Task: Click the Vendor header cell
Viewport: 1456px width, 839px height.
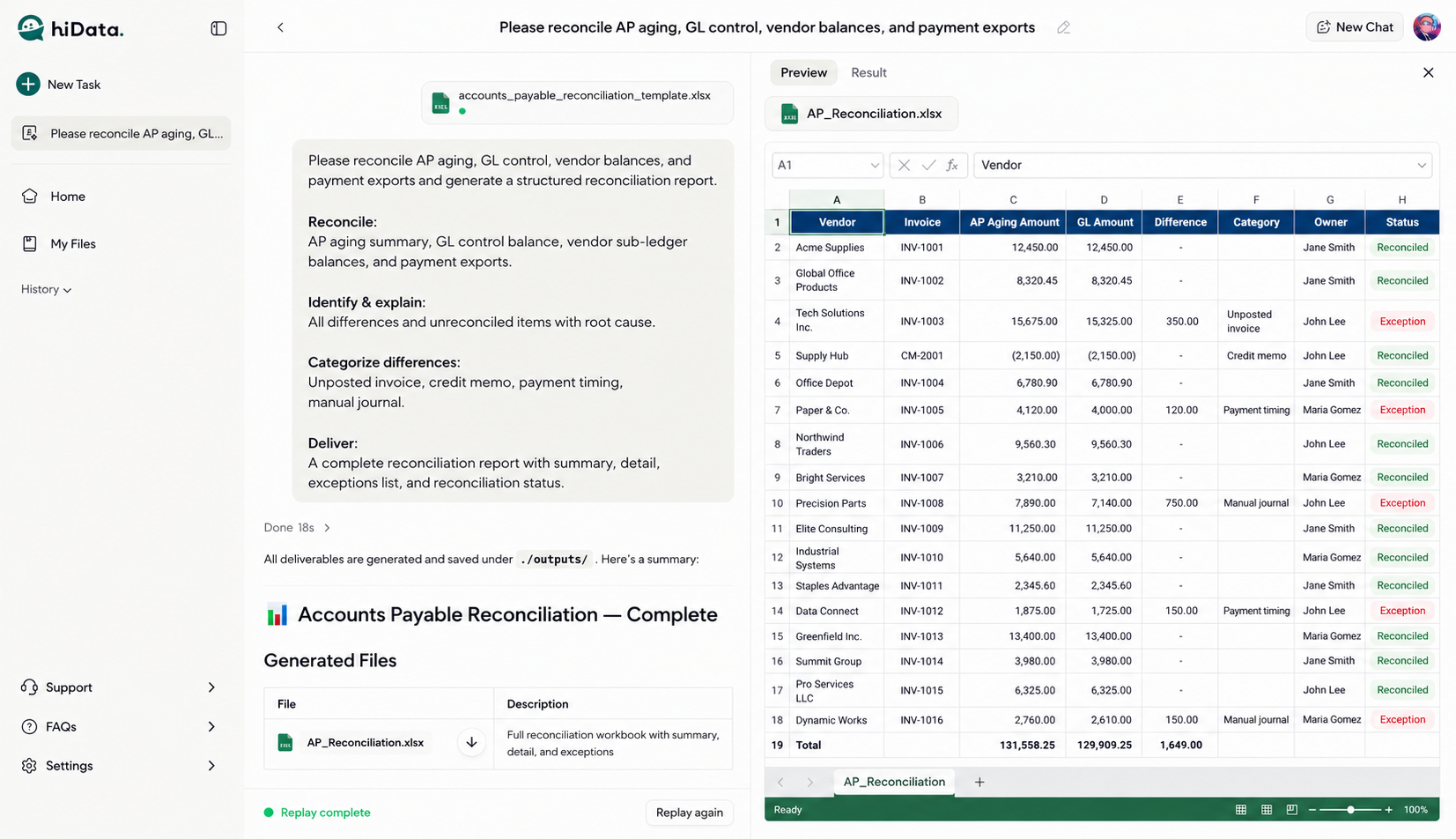Action: pos(837,222)
